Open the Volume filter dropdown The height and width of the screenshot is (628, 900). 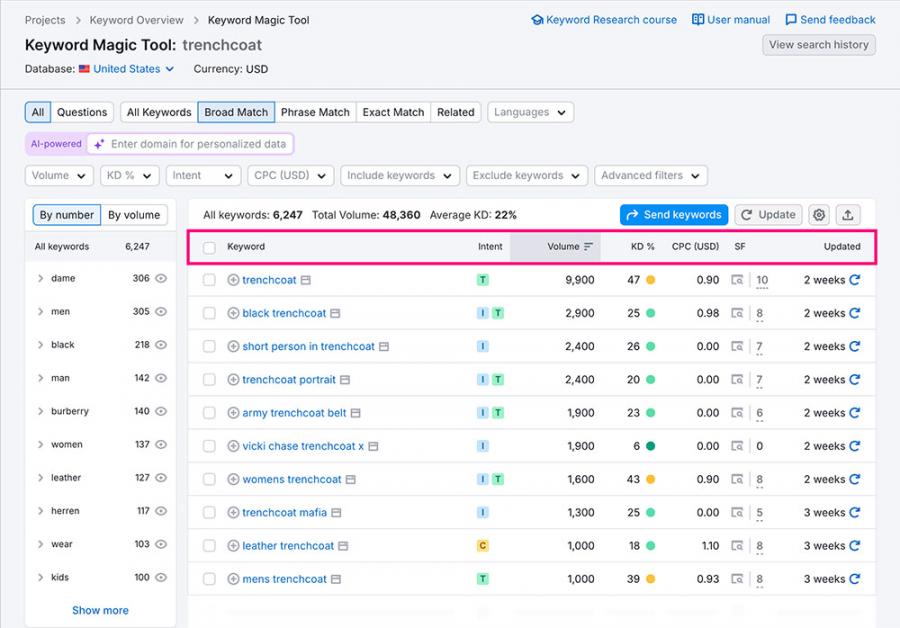[59, 176]
